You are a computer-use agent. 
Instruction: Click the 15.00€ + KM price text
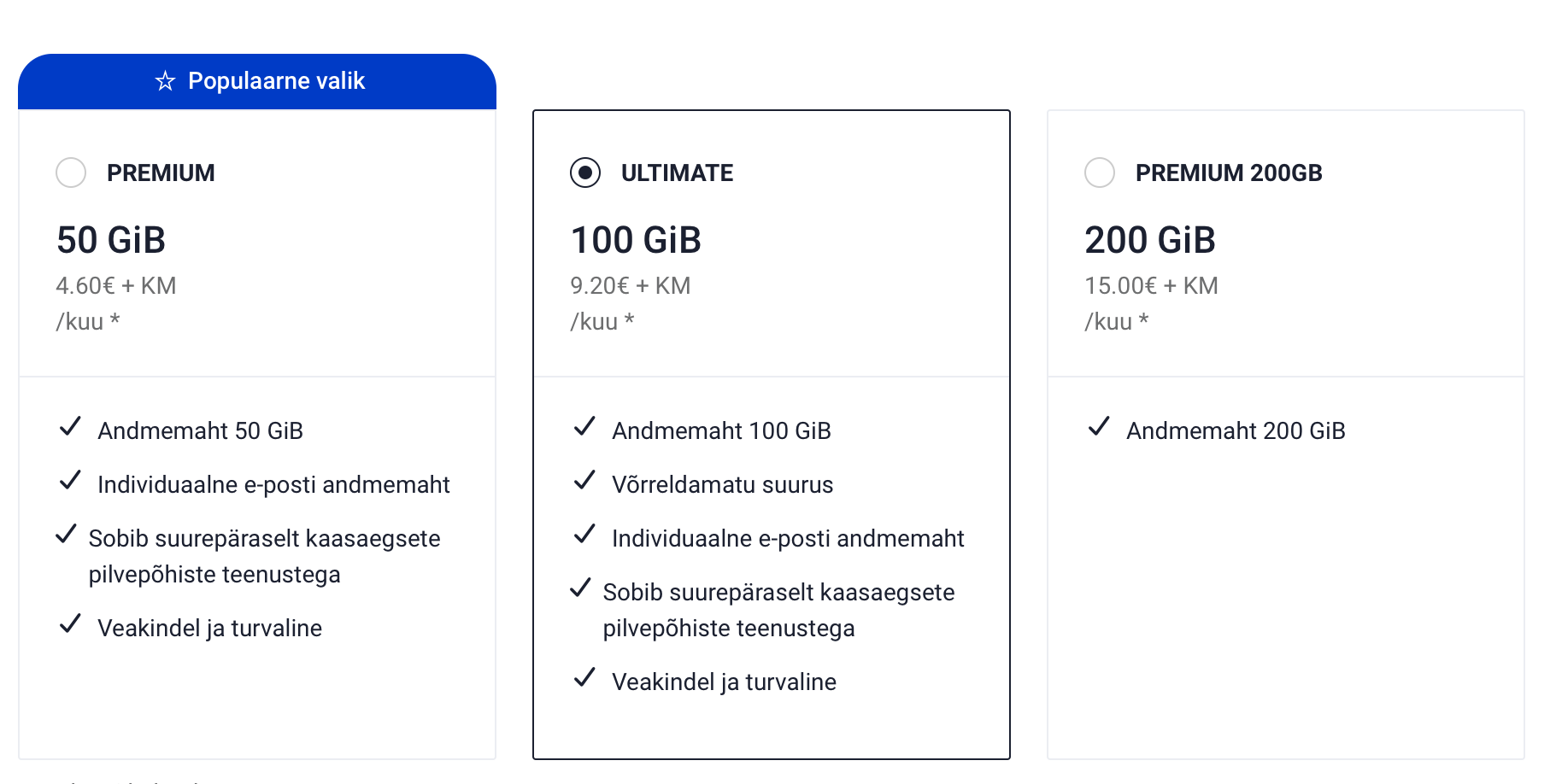(1151, 285)
